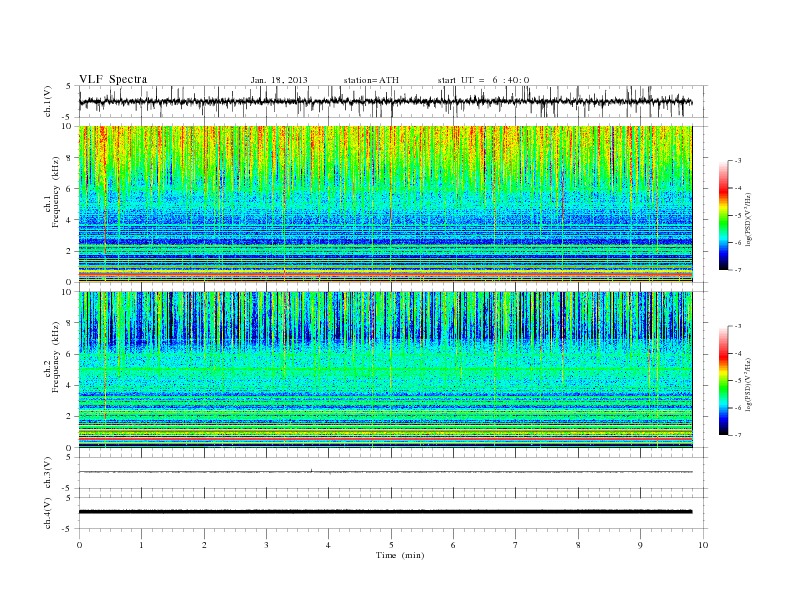Click the ch.1 "Frequency (kHz)" axis label
The height and width of the screenshot is (612, 792).
click(x=56, y=192)
